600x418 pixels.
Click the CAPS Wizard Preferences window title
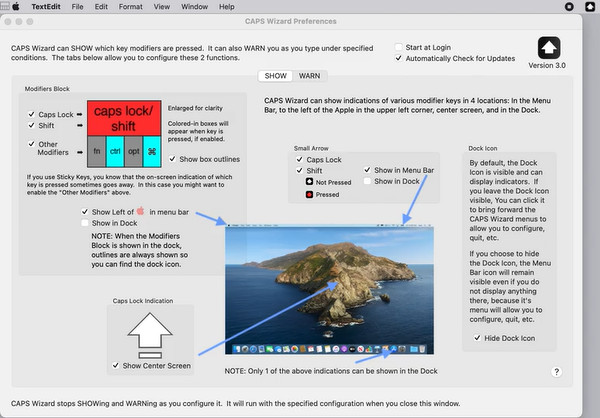pyautogui.click(x=291, y=21)
